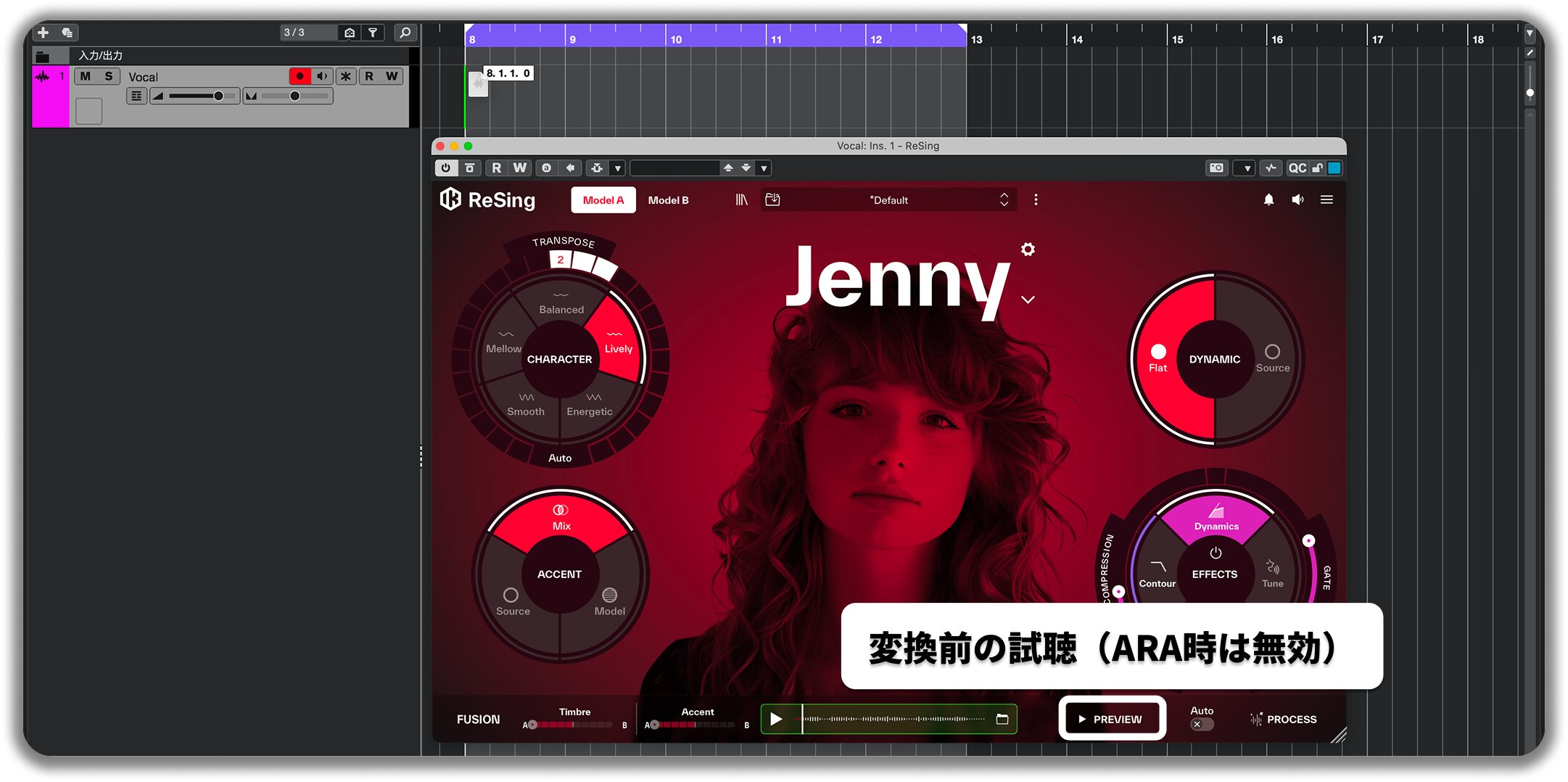
Task: Open the audio file folder icon
Action: [1002, 719]
